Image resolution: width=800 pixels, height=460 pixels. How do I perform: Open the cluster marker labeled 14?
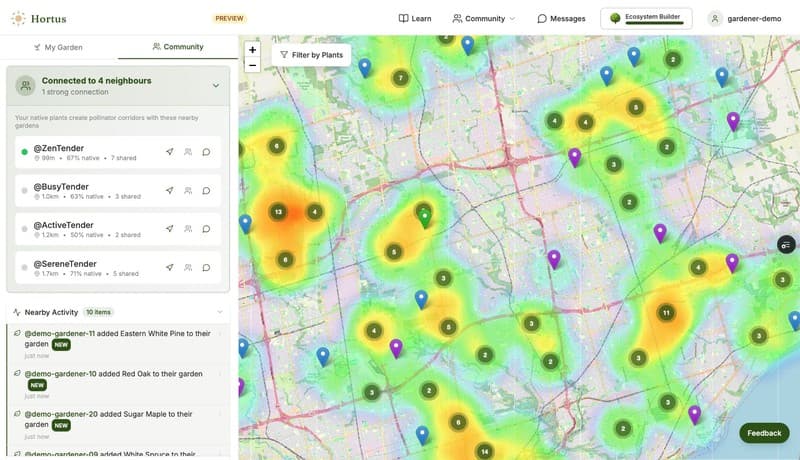(x=484, y=451)
